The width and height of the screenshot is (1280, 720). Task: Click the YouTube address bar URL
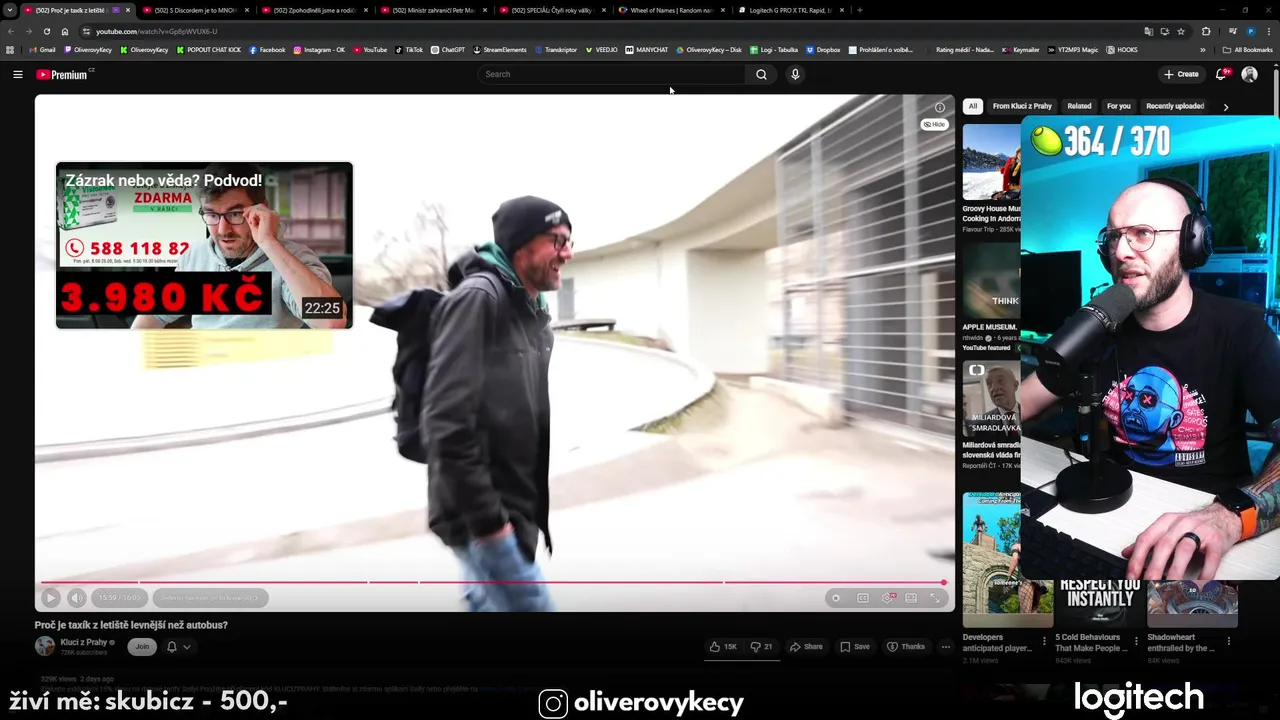[x=156, y=31]
